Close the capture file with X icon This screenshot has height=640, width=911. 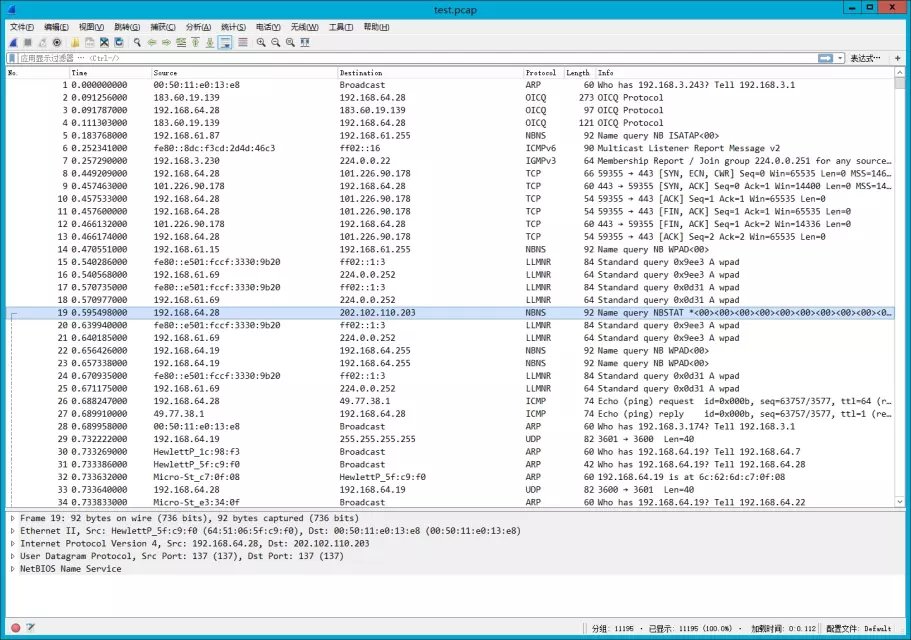point(104,42)
